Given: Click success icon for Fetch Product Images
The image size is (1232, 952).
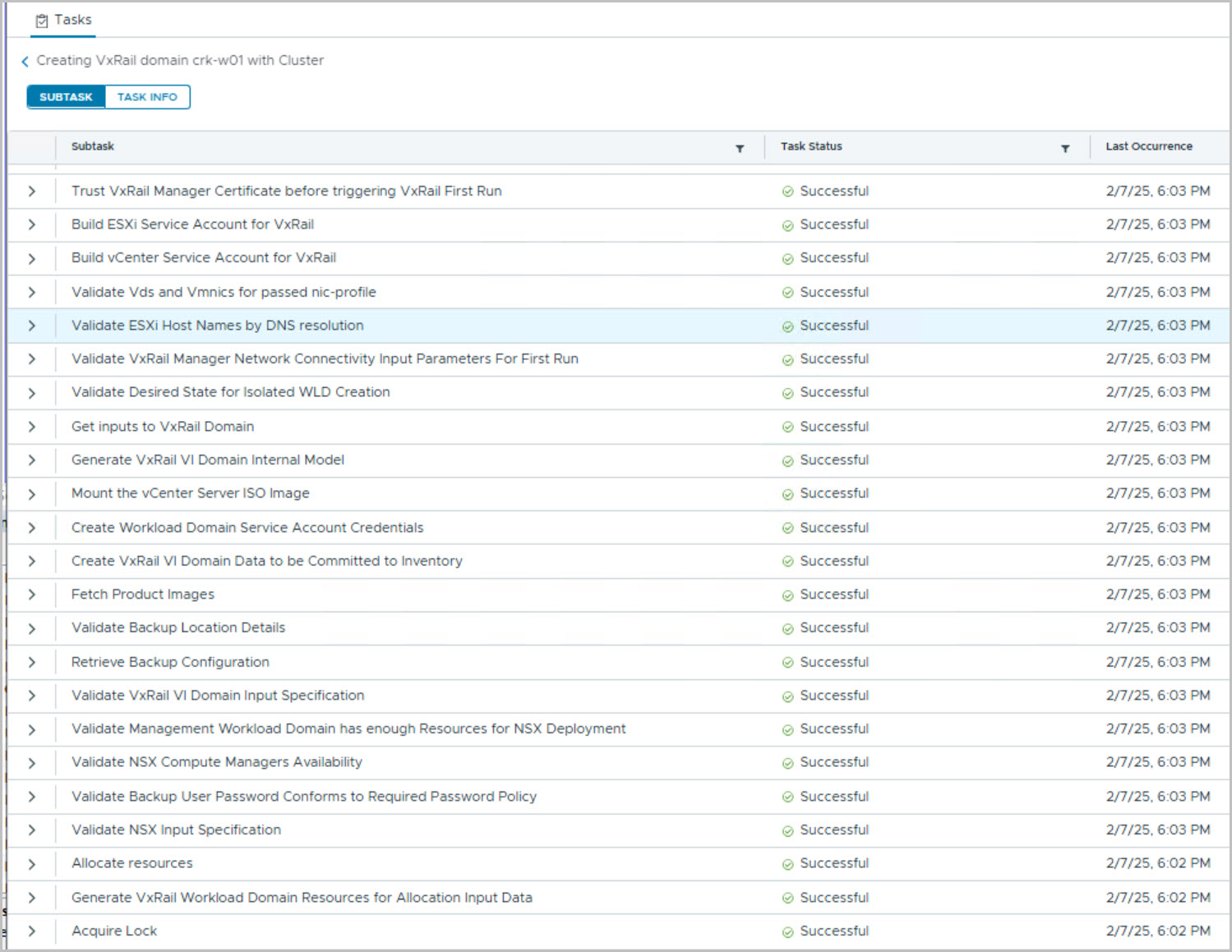Looking at the screenshot, I should (x=787, y=595).
